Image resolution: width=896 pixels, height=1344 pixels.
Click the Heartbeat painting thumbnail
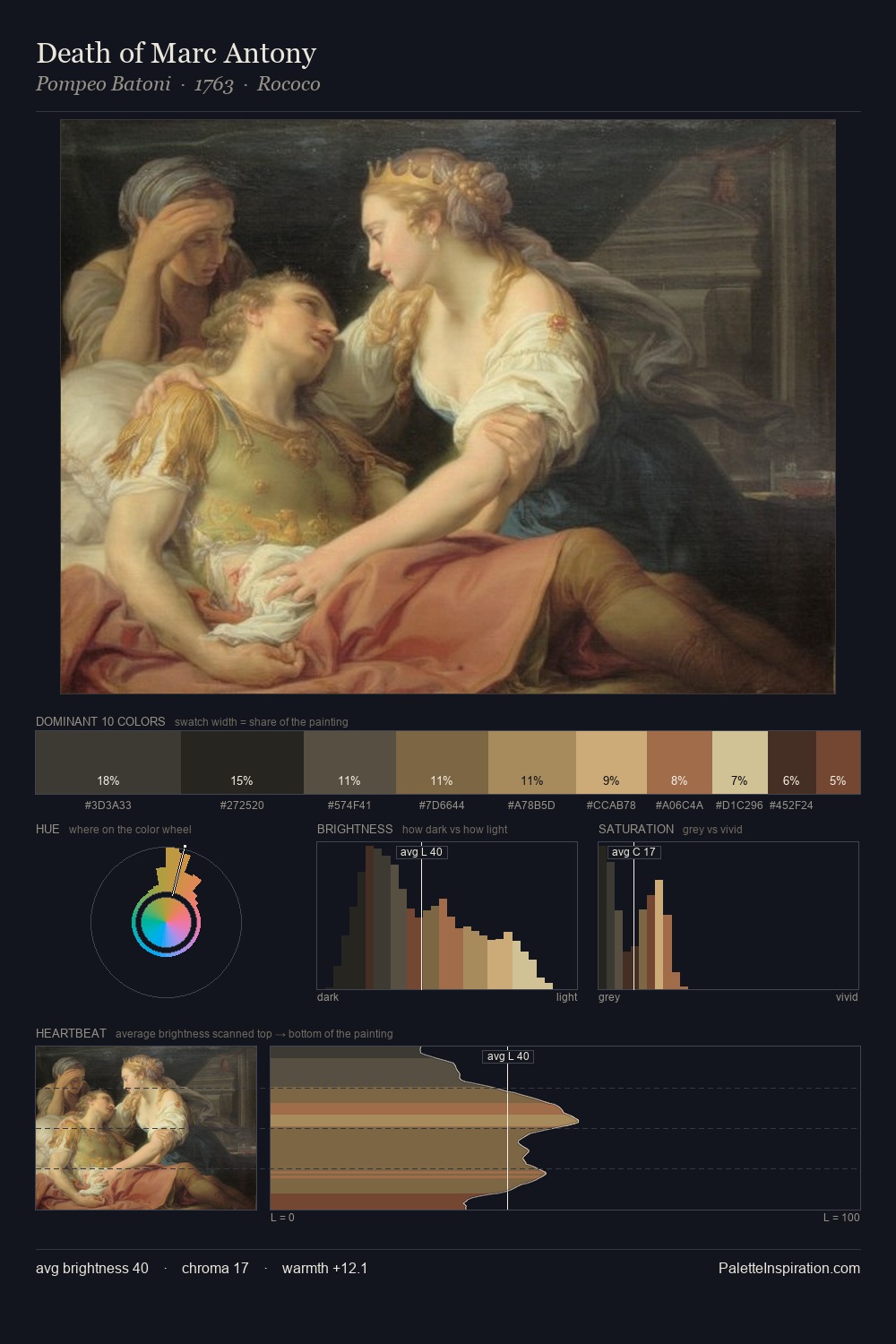tap(146, 1128)
